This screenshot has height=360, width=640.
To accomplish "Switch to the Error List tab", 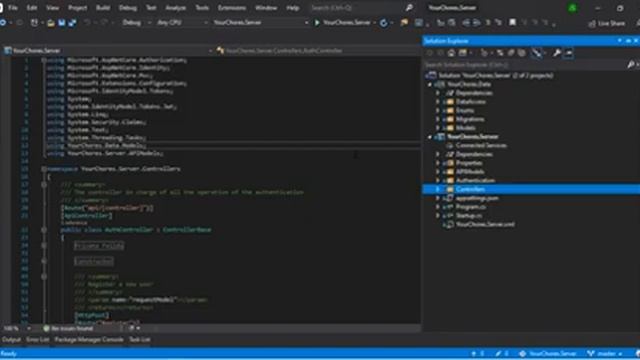I will [38, 340].
